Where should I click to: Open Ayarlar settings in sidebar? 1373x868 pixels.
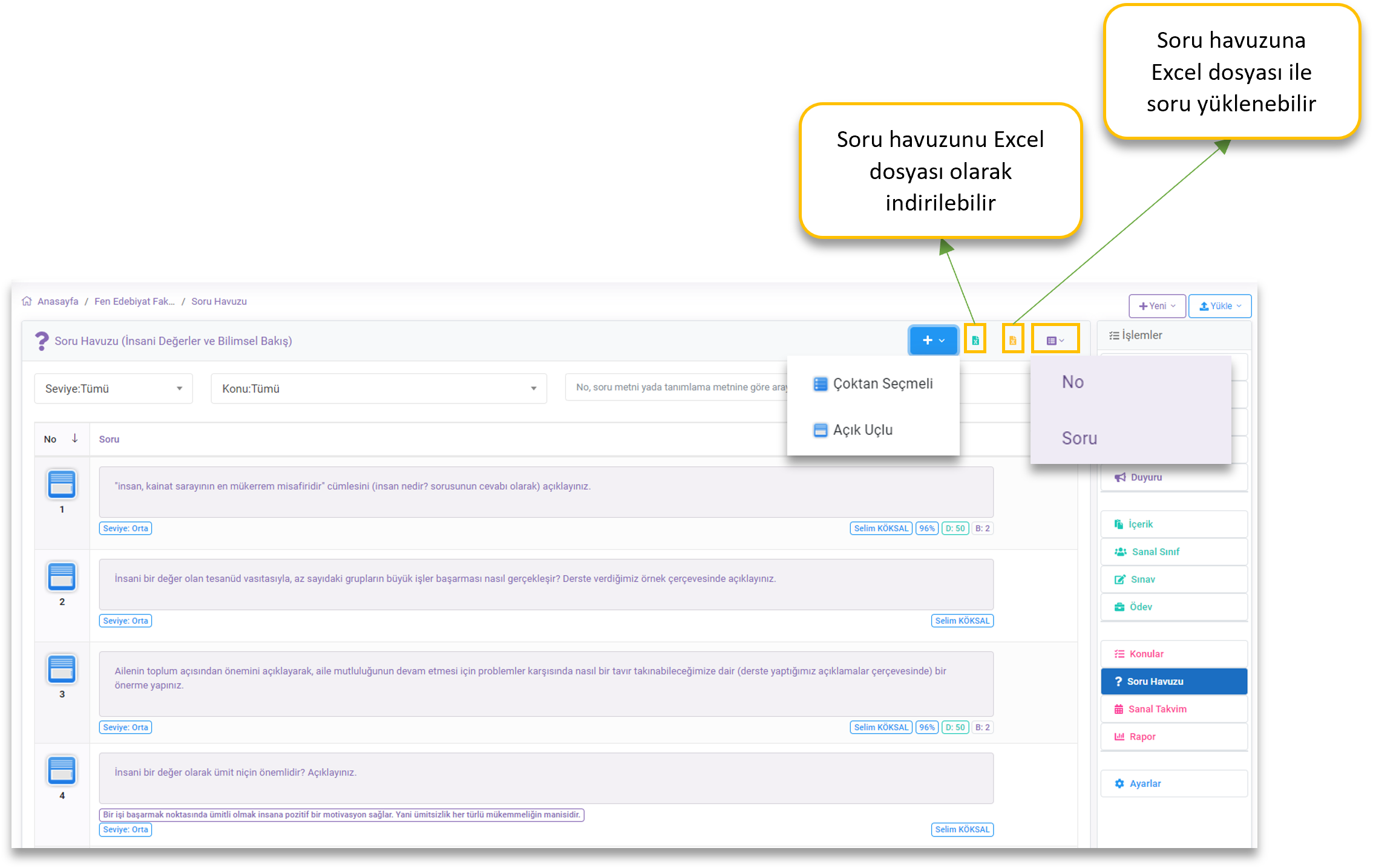click(x=1144, y=783)
